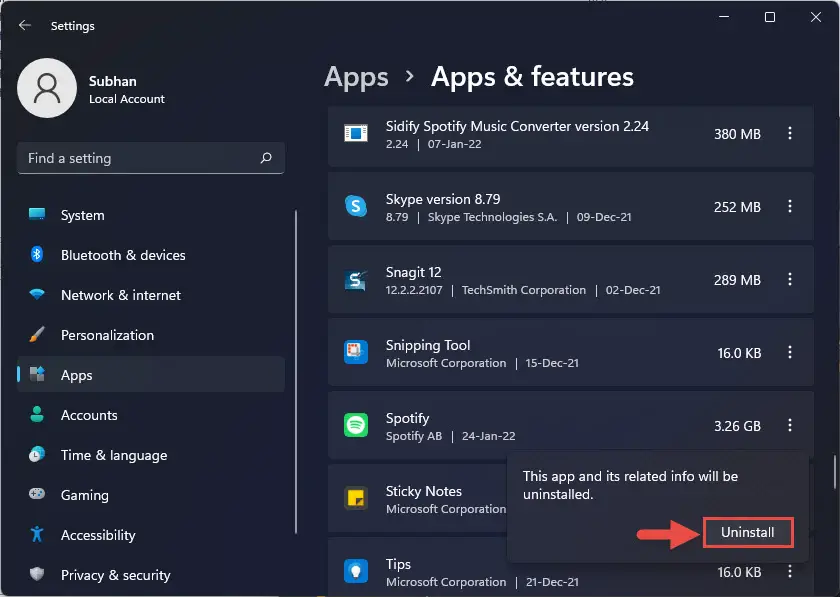840x597 pixels.
Task: Click the Snagit 12 app name
Action: [x=414, y=272]
